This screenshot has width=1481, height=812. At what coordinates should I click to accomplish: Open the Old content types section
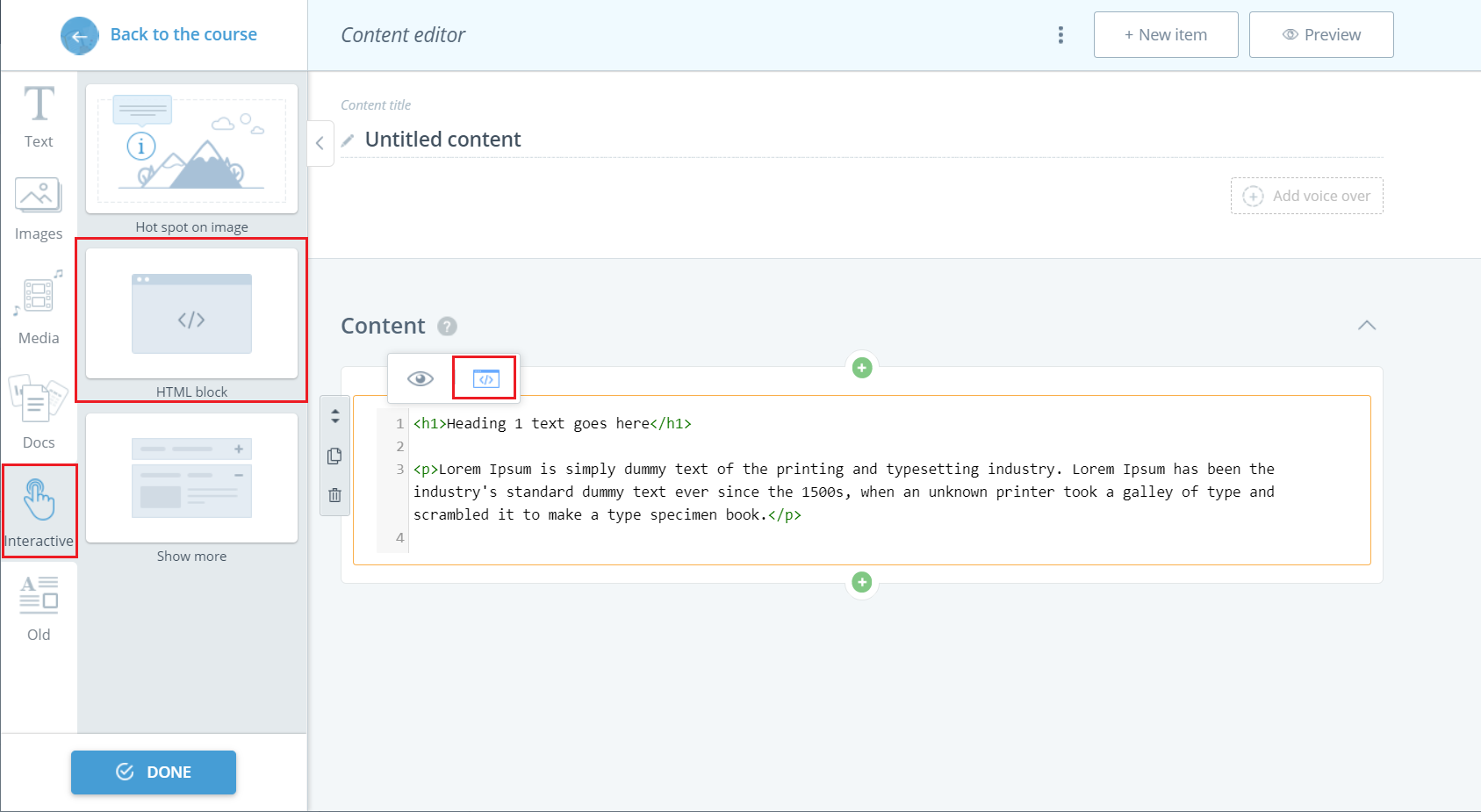(38, 607)
